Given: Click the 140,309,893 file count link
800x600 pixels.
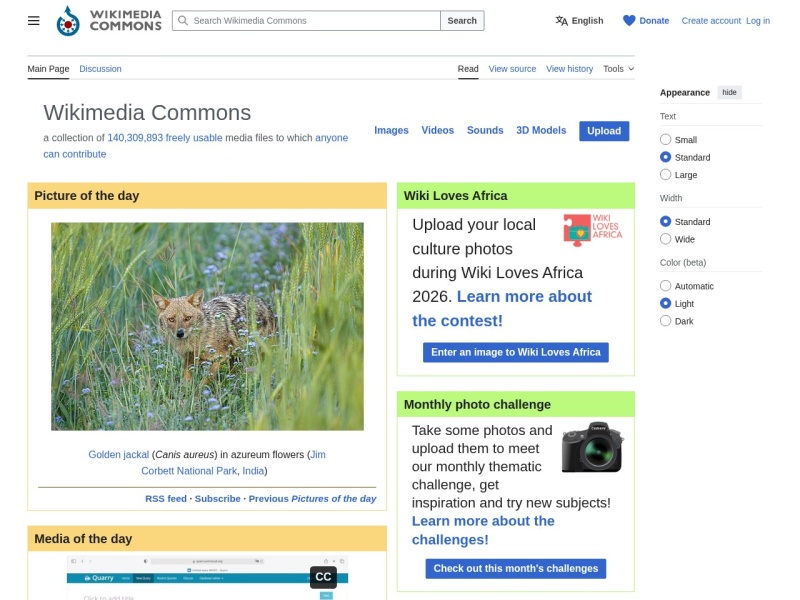Looking at the screenshot, I should pos(135,138).
